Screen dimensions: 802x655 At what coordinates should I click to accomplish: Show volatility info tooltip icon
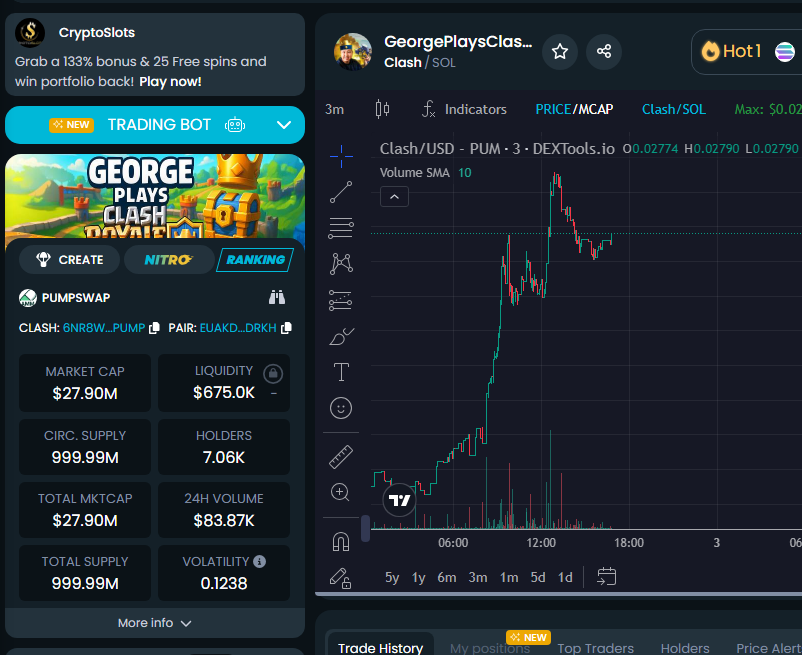tap(260, 561)
